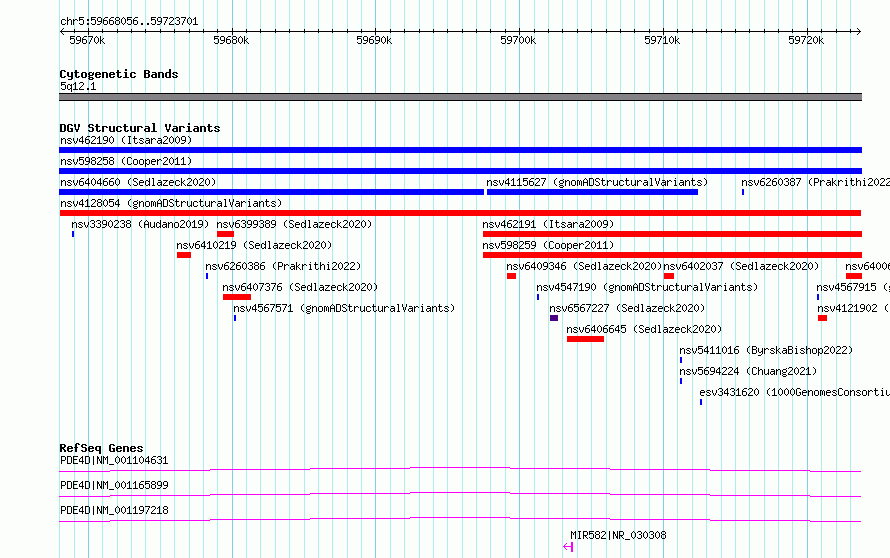Select the nsv3390238 (Audano2019) label
This screenshot has height=558, width=890.
click(140, 224)
